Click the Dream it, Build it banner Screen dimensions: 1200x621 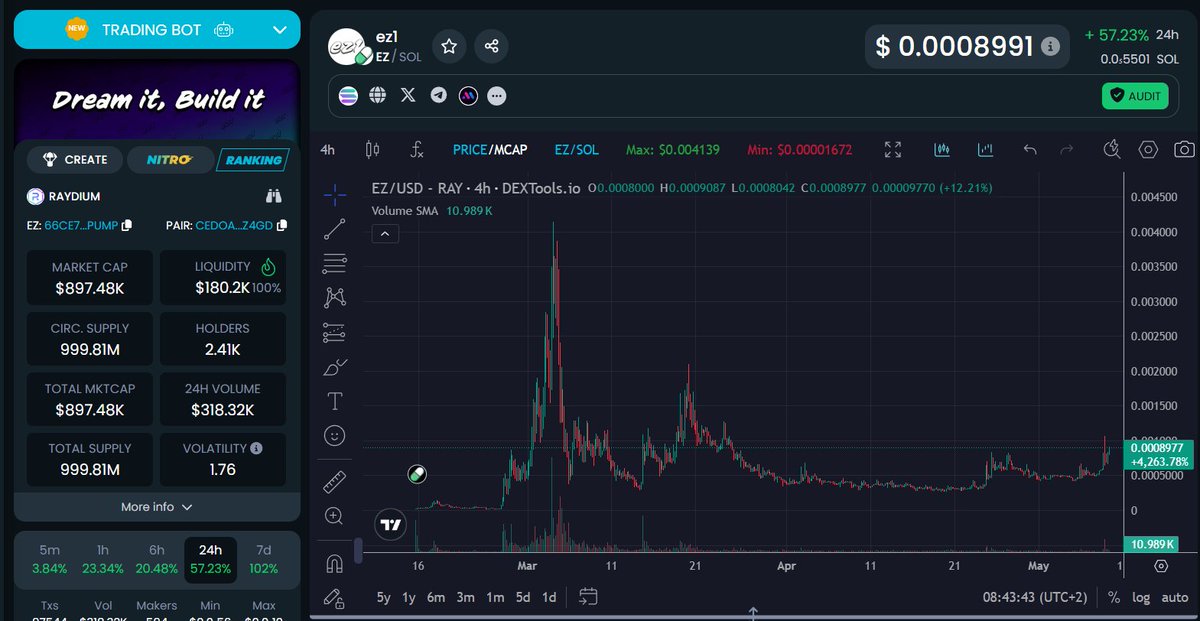(x=157, y=100)
